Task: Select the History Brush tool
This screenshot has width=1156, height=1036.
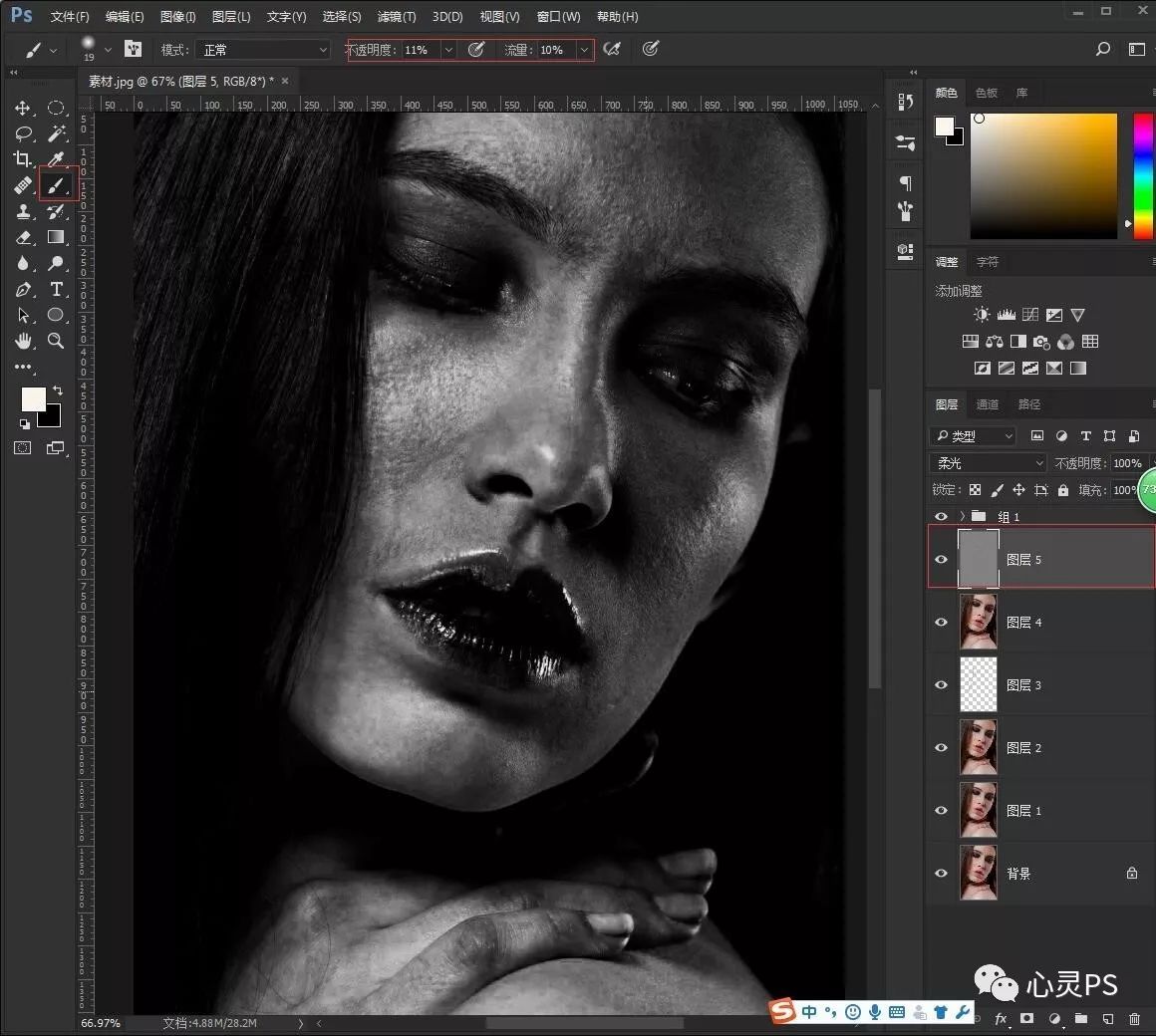Action: [x=55, y=211]
